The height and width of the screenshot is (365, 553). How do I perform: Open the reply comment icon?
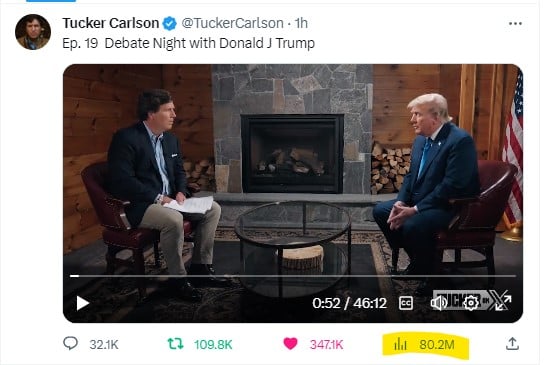tap(70, 343)
